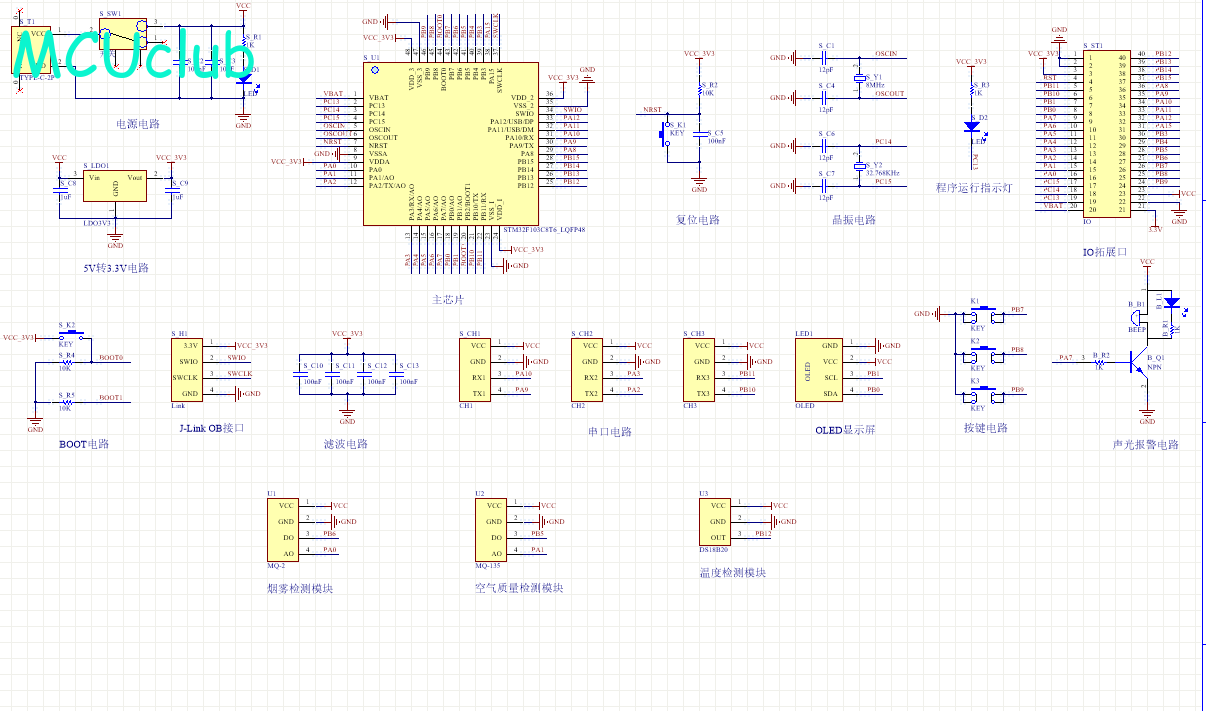Click the S_C8 1uF capacitor

click(x=58, y=192)
